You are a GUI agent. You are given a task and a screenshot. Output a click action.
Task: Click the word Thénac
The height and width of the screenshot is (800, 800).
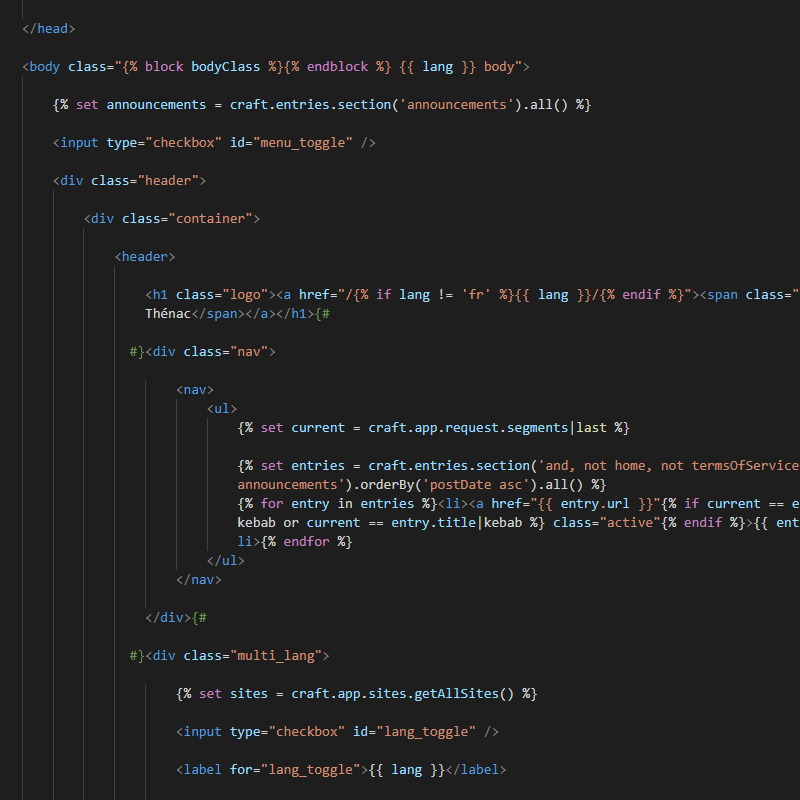[168, 314]
